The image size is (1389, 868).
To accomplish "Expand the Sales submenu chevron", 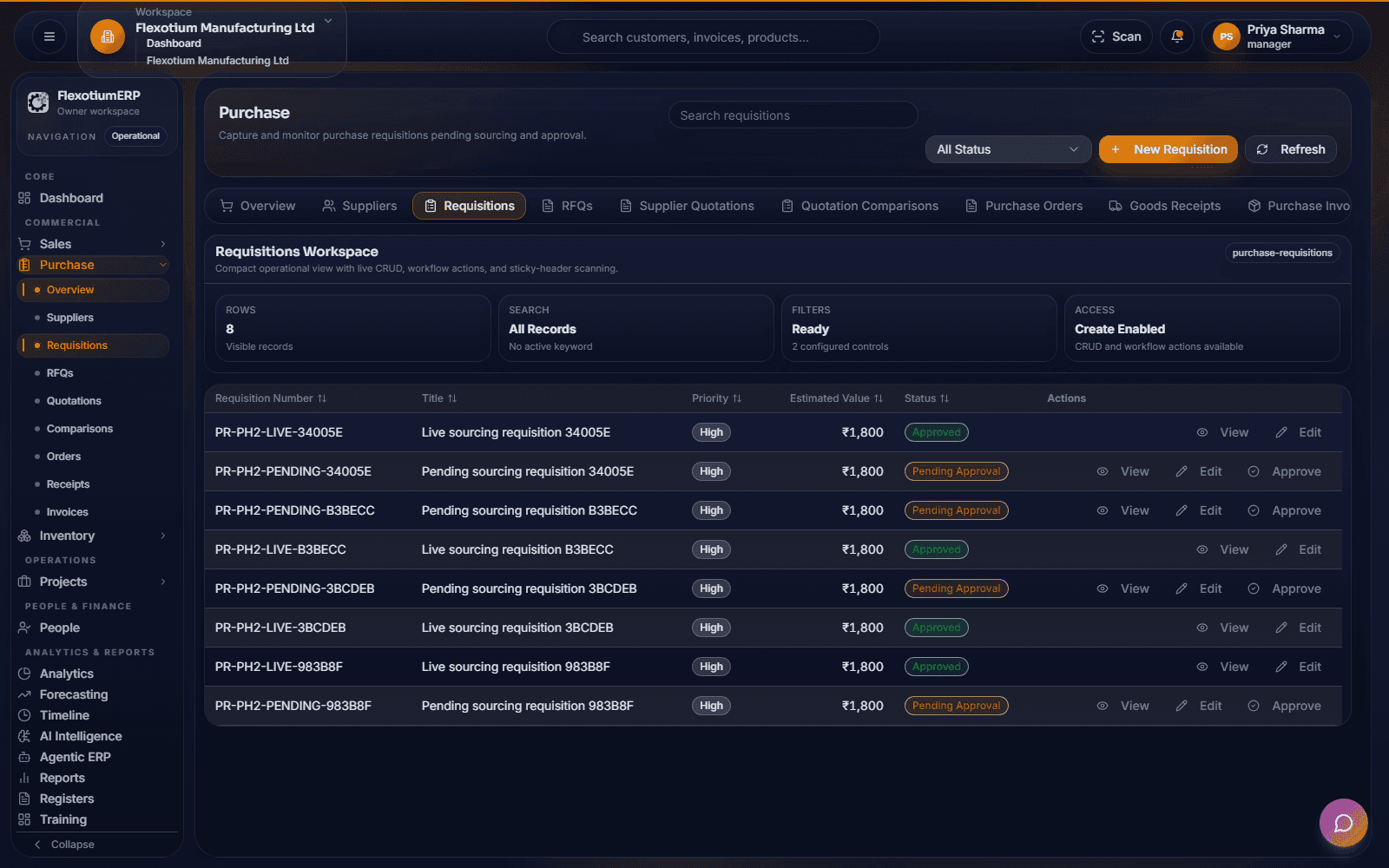I will pos(163,244).
